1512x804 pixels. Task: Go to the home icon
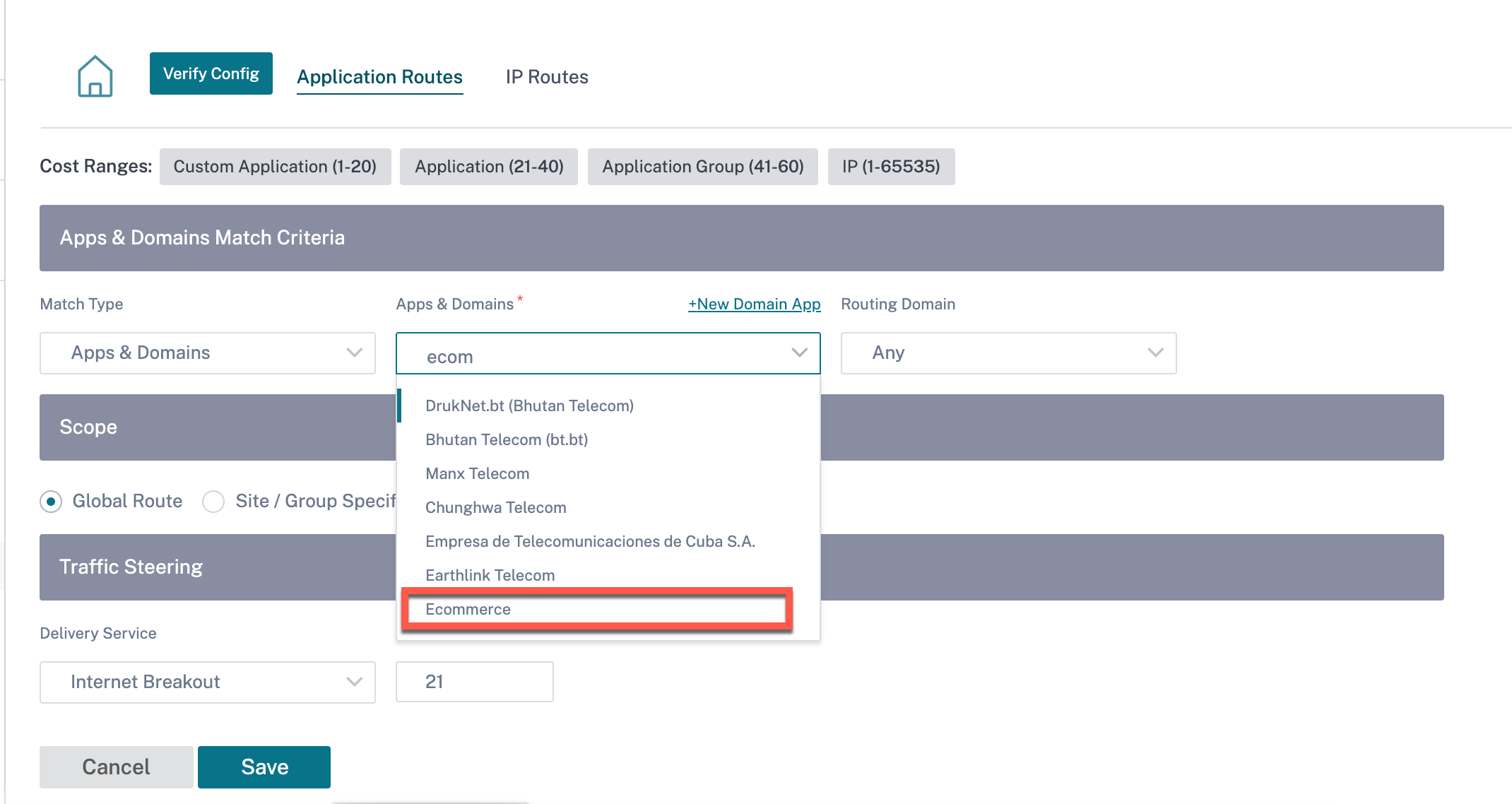click(95, 76)
